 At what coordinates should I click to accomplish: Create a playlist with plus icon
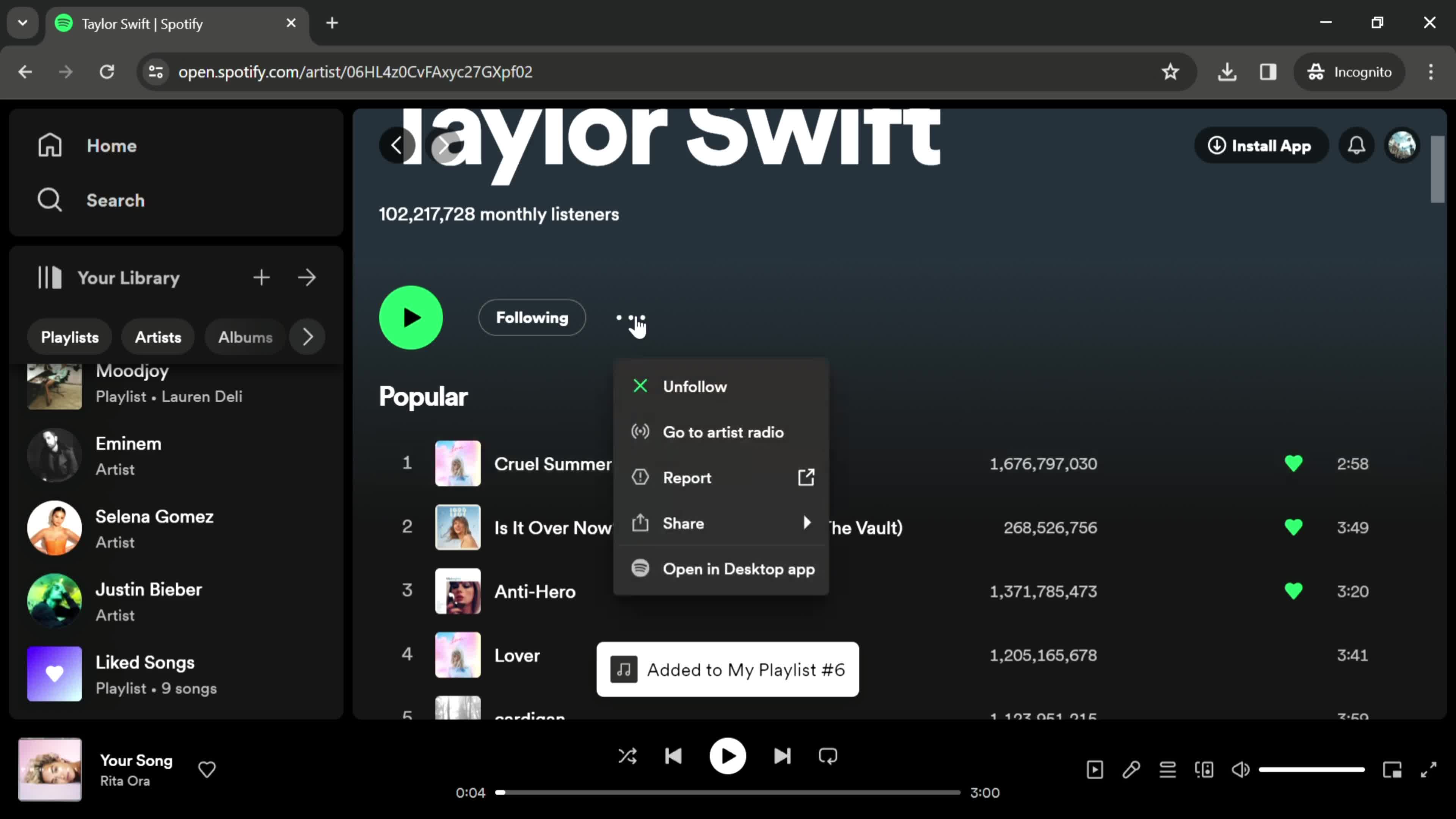pyautogui.click(x=261, y=278)
